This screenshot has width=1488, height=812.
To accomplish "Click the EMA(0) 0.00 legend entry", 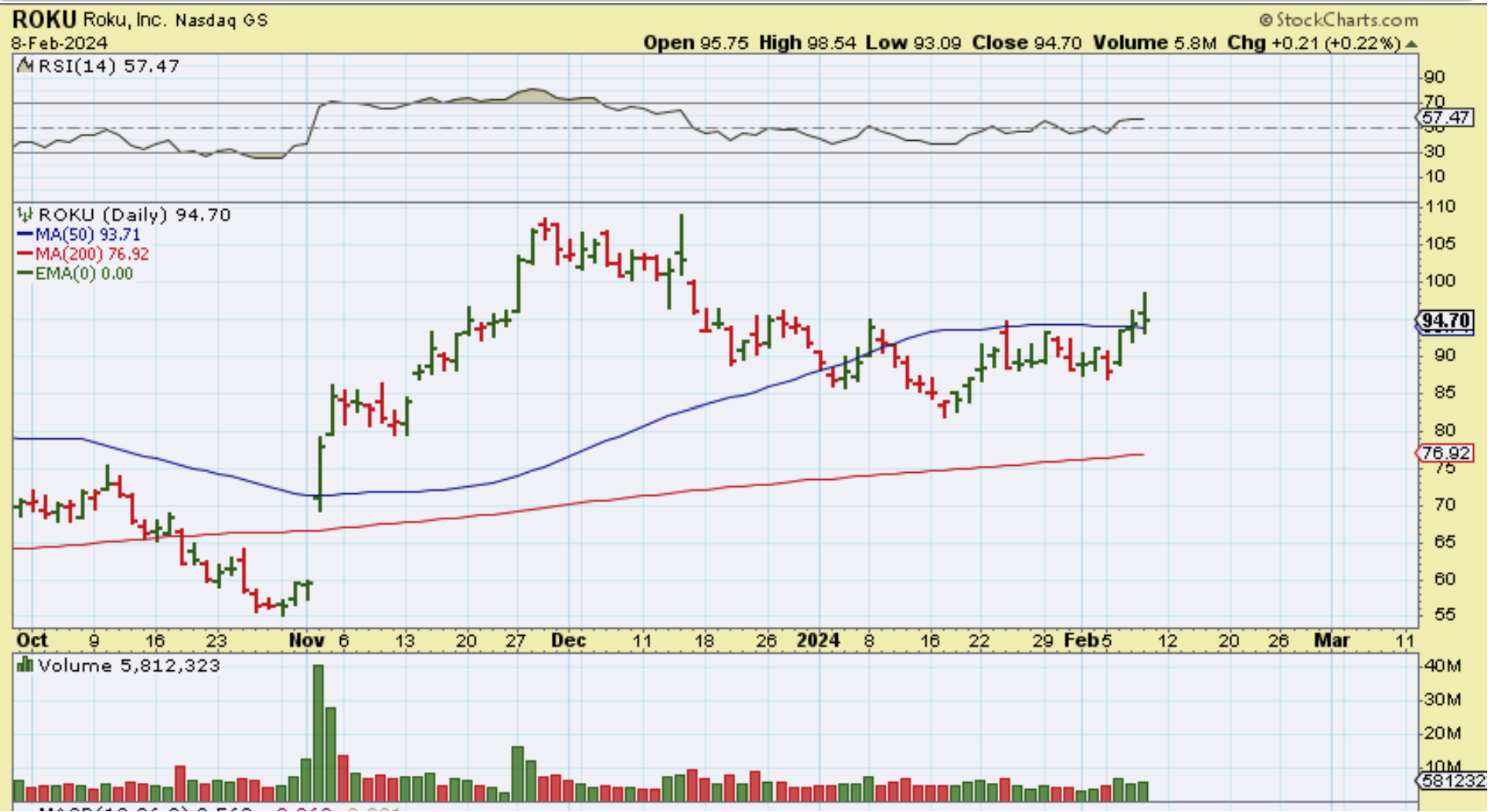I will point(84,274).
